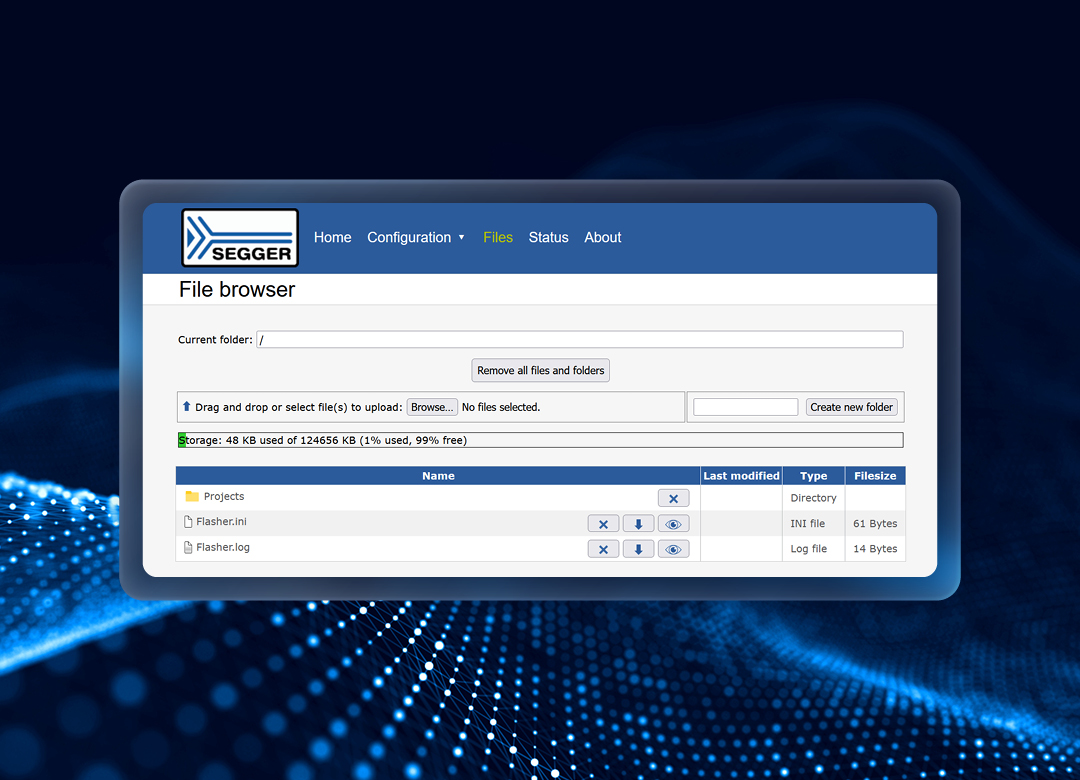
Task: Click the new folder name input field
Action: click(x=745, y=408)
